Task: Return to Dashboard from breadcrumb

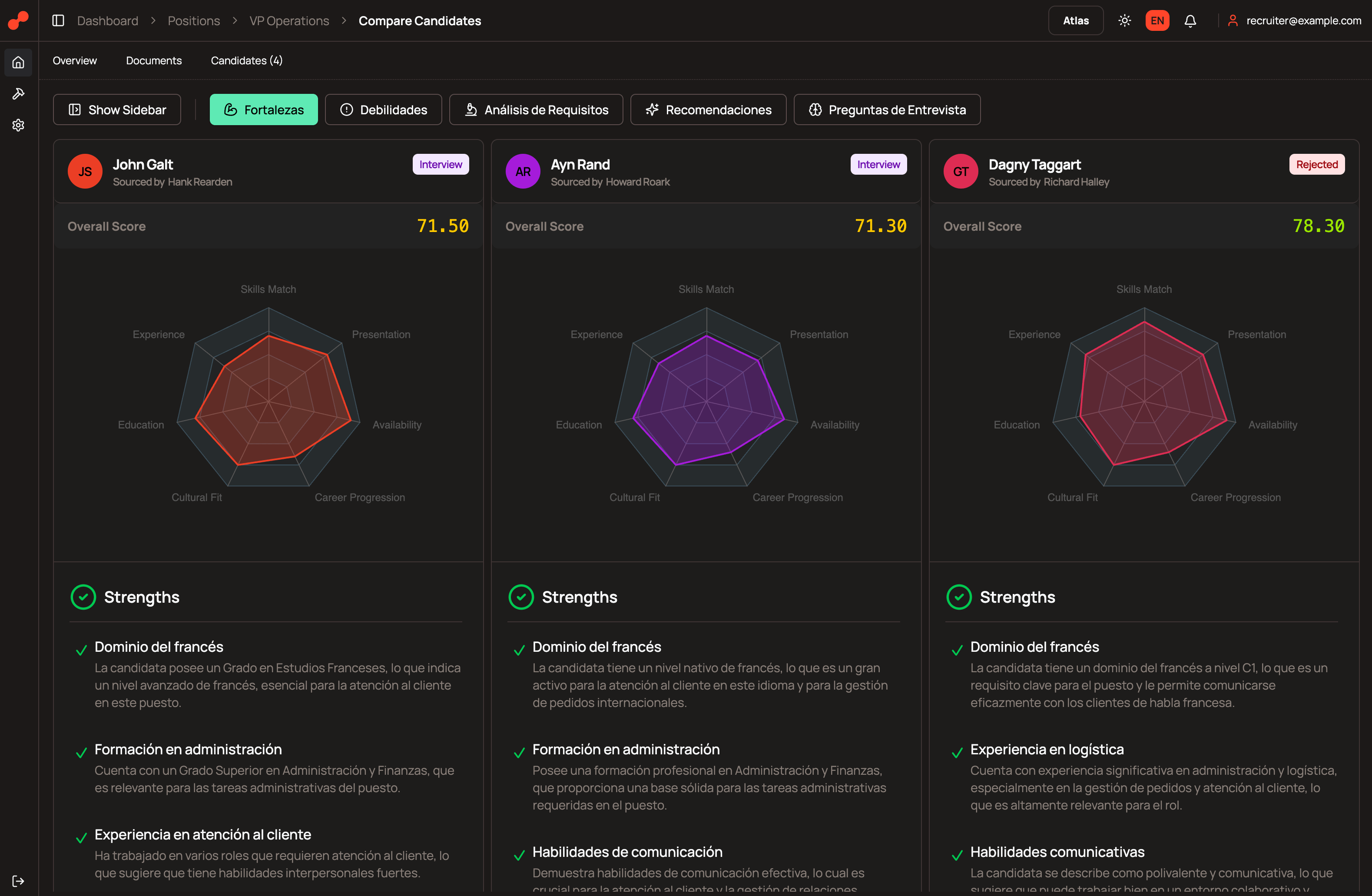Action: 108,20
